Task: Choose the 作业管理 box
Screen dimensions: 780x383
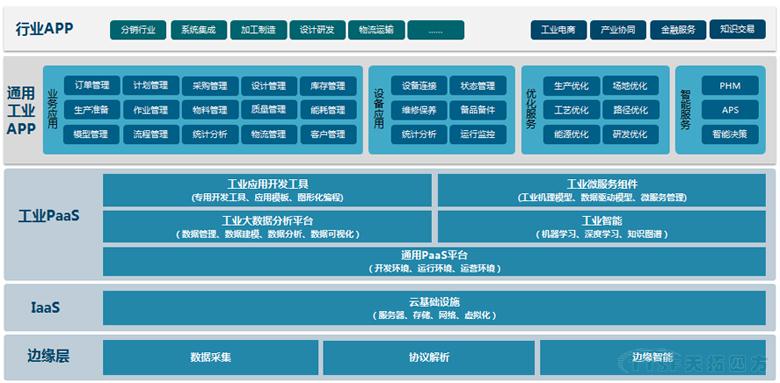Action: coord(151,109)
